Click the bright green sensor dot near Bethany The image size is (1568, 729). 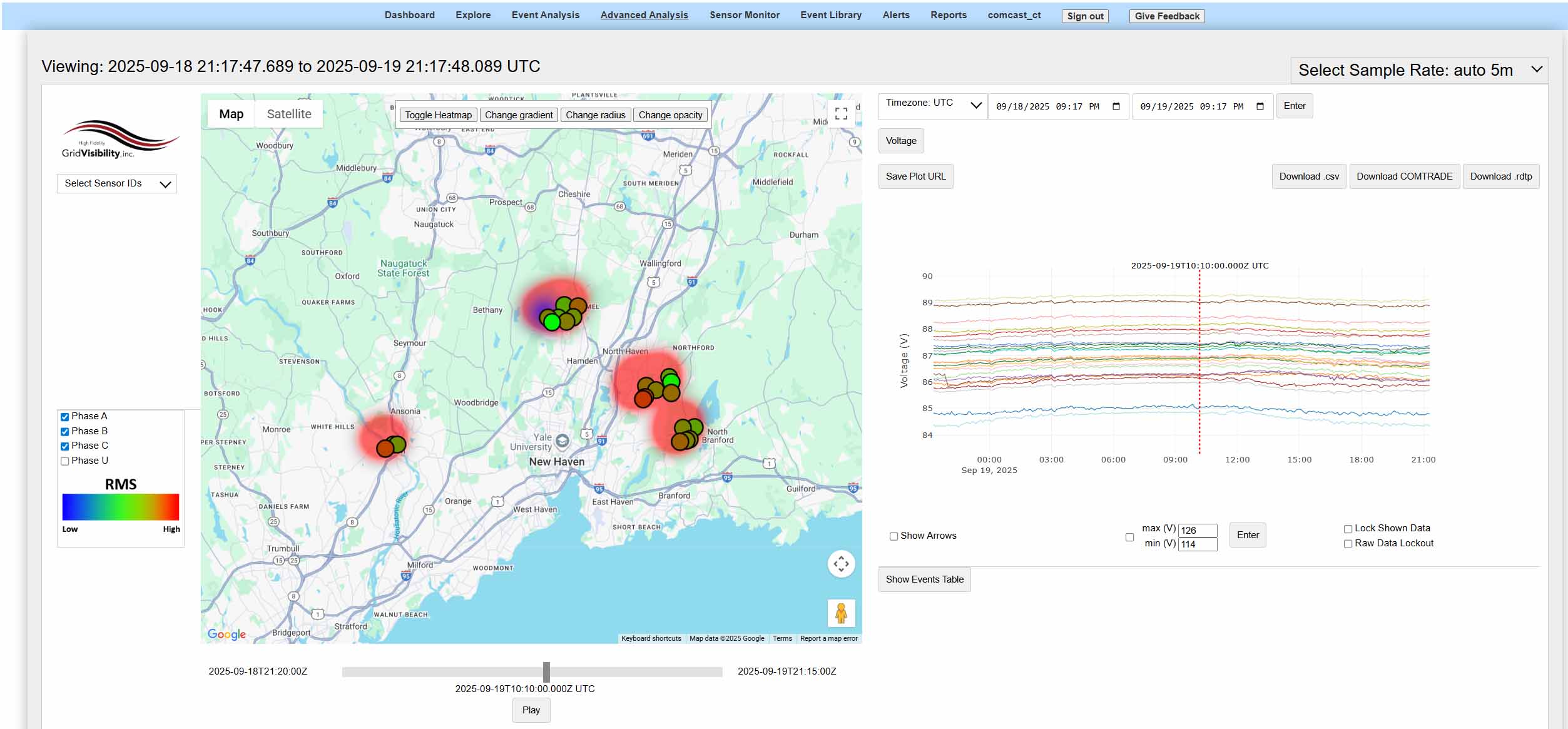(551, 322)
